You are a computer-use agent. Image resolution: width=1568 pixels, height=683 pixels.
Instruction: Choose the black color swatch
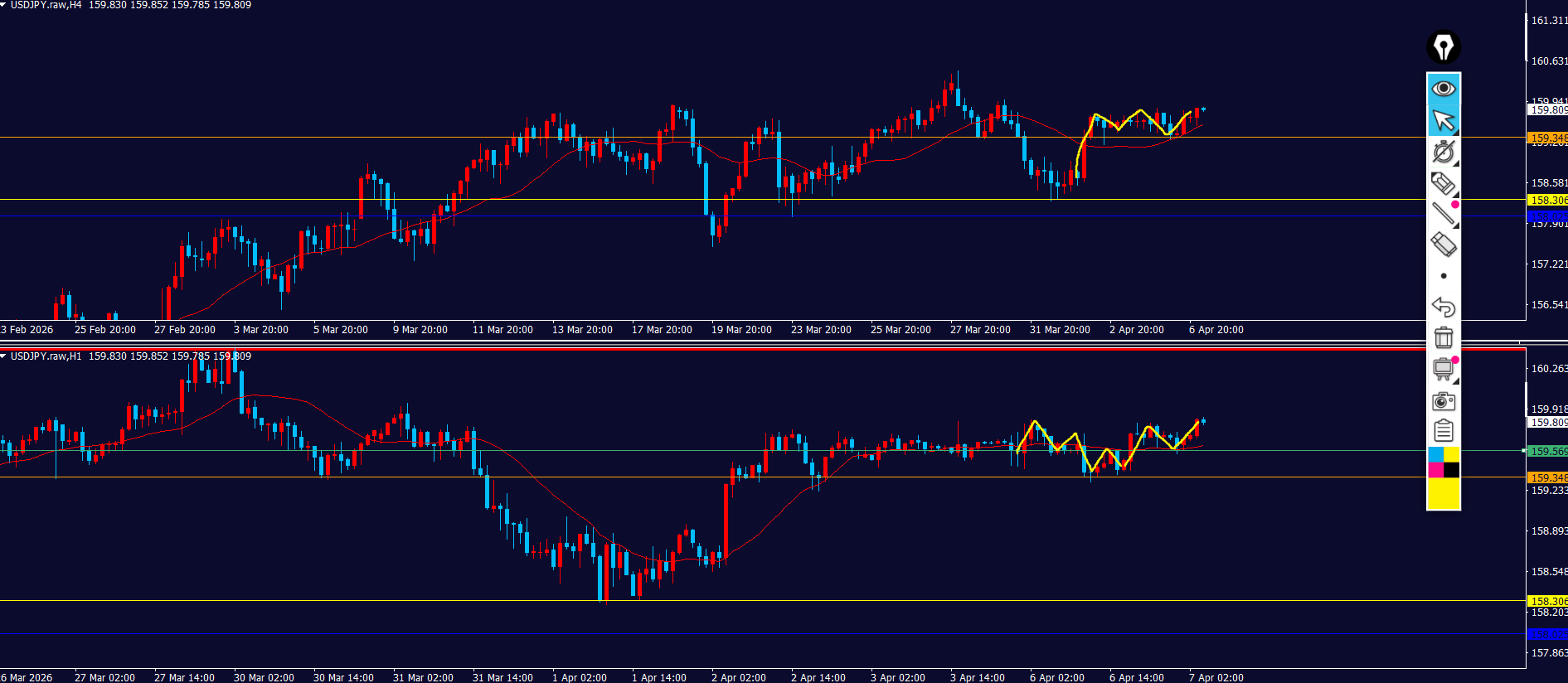pos(1451,470)
